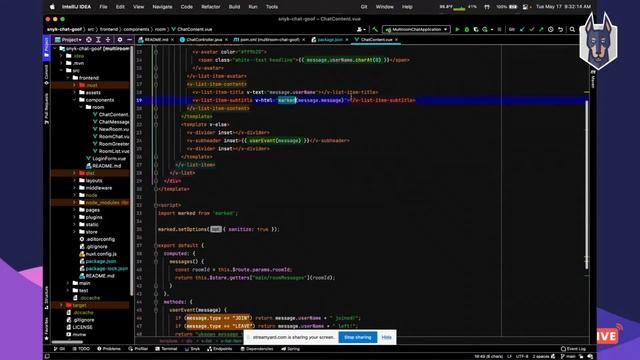Open RoomList.vue in project tree
Image resolution: width=640 pixels, height=360 pixels.
tap(111, 151)
